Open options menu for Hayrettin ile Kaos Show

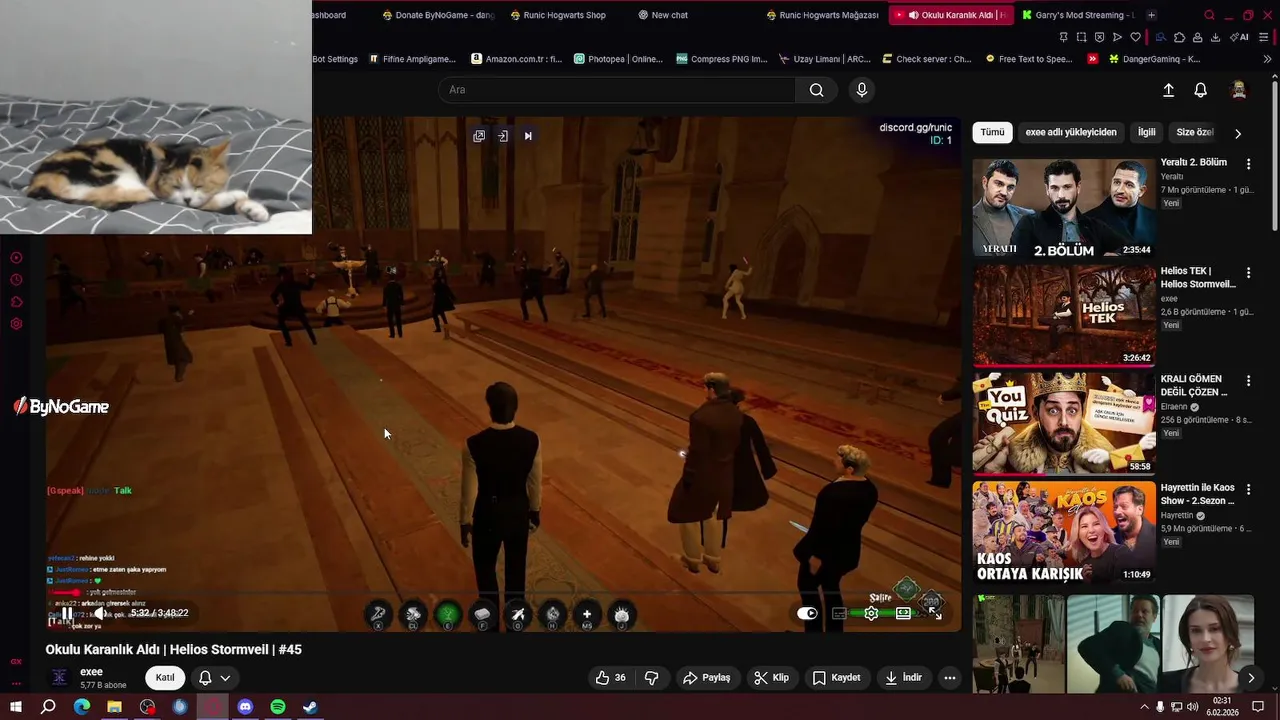point(1248,489)
